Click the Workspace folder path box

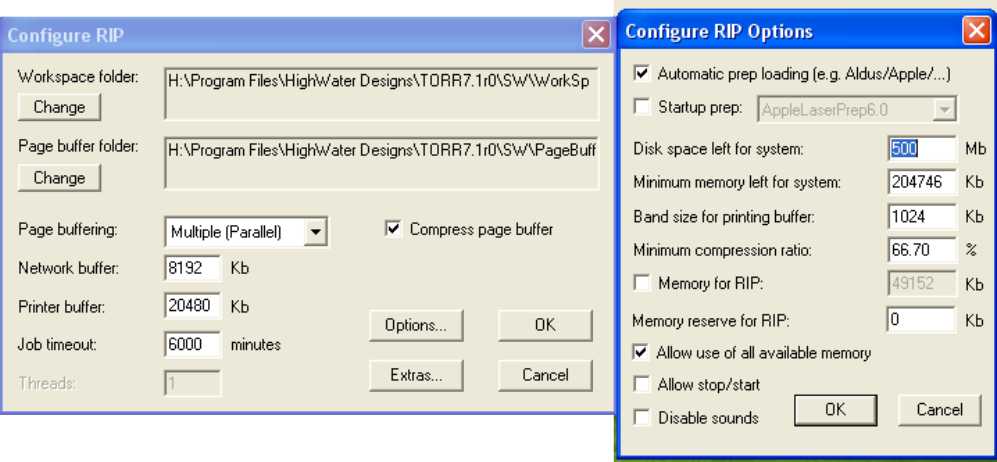[382, 93]
